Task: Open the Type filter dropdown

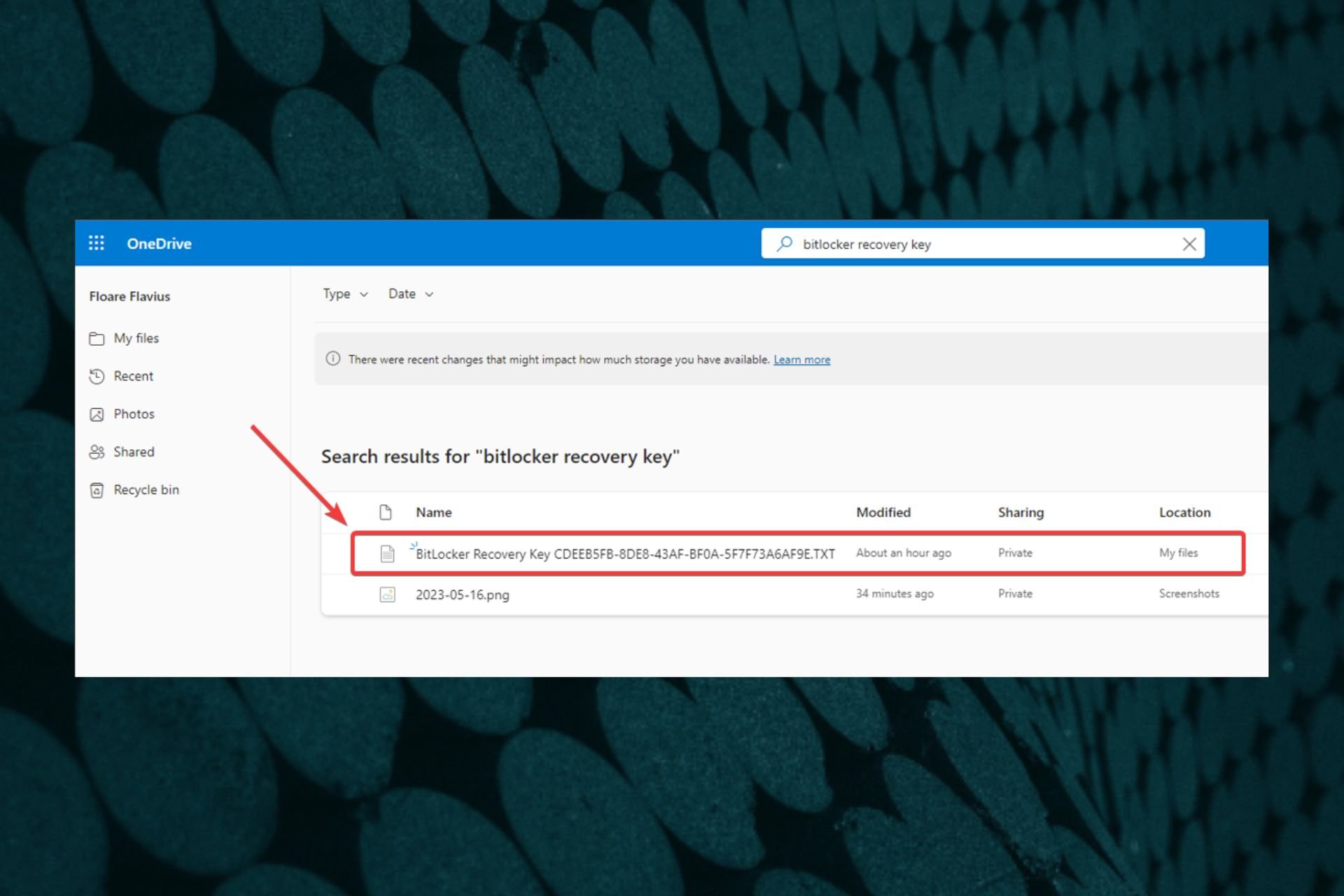Action: click(x=345, y=294)
